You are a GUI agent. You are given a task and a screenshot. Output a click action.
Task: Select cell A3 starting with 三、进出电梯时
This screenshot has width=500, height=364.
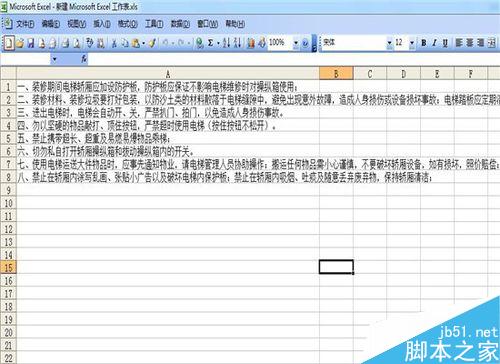coord(168,113)
